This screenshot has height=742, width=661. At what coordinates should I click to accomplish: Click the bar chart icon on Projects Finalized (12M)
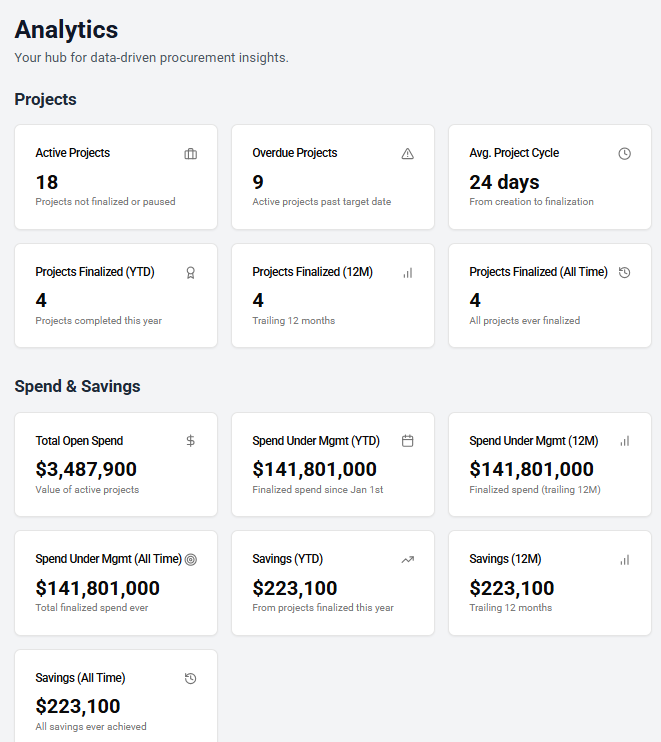tap(407, 272)
